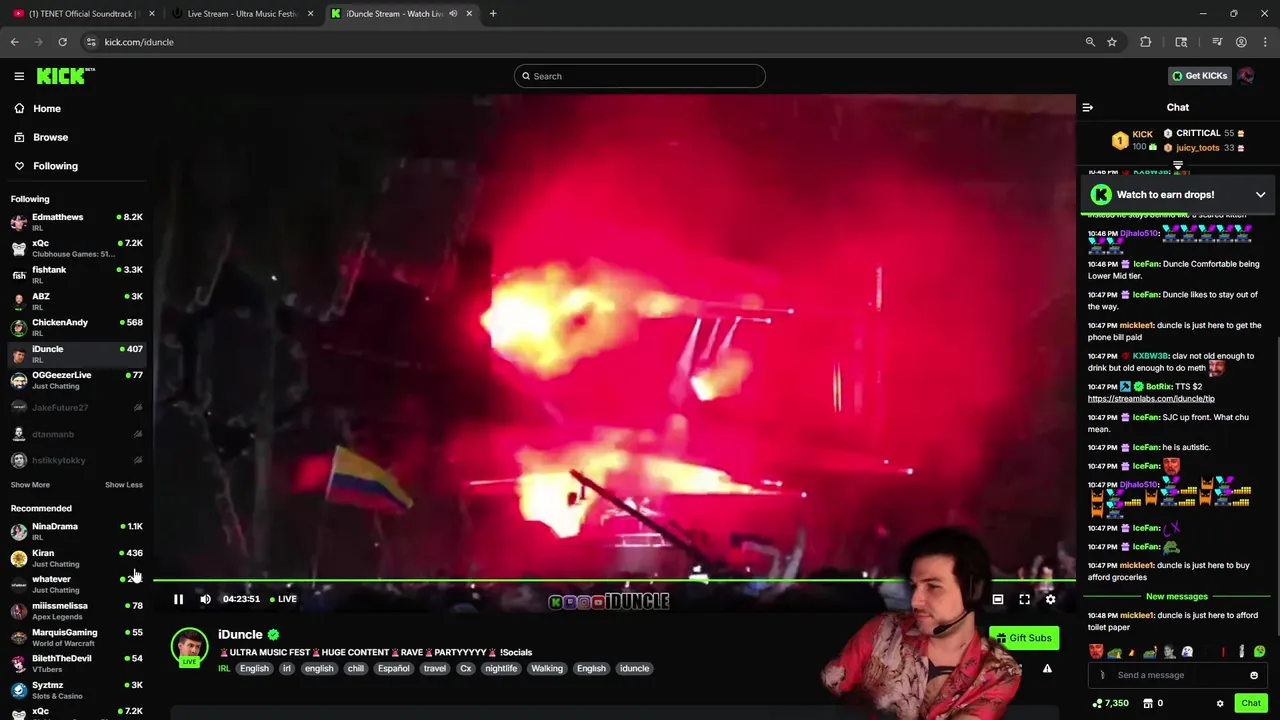Reload the kick.com page

click(62, 42)
